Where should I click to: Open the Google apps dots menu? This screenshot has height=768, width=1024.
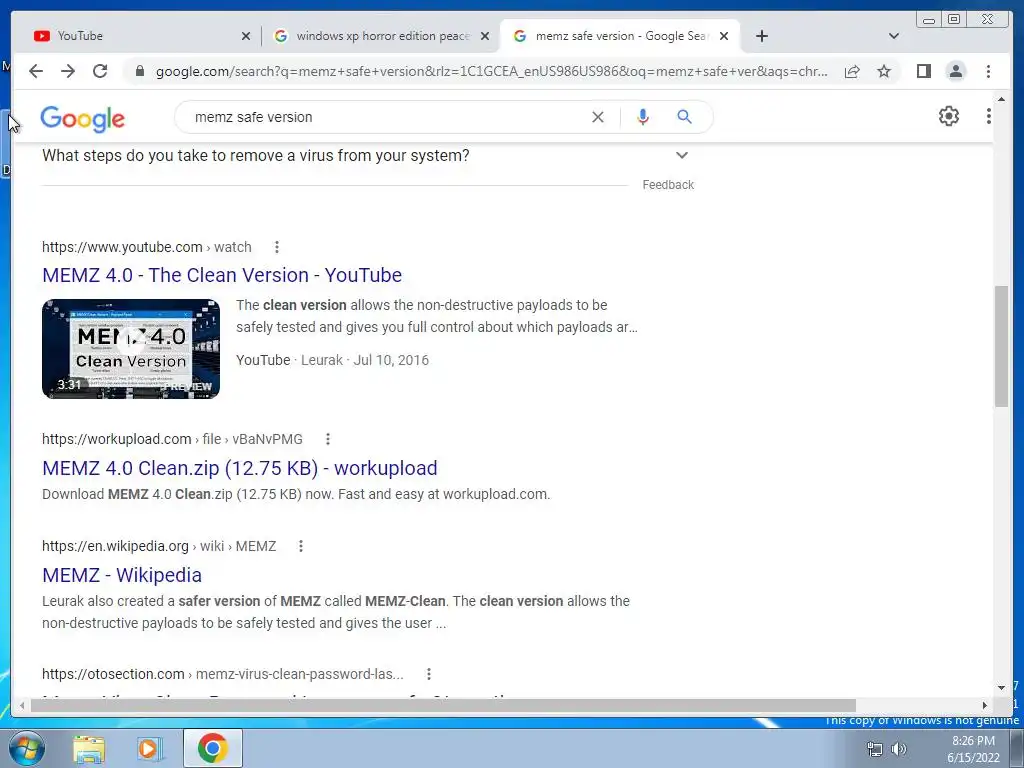(989, 116)
